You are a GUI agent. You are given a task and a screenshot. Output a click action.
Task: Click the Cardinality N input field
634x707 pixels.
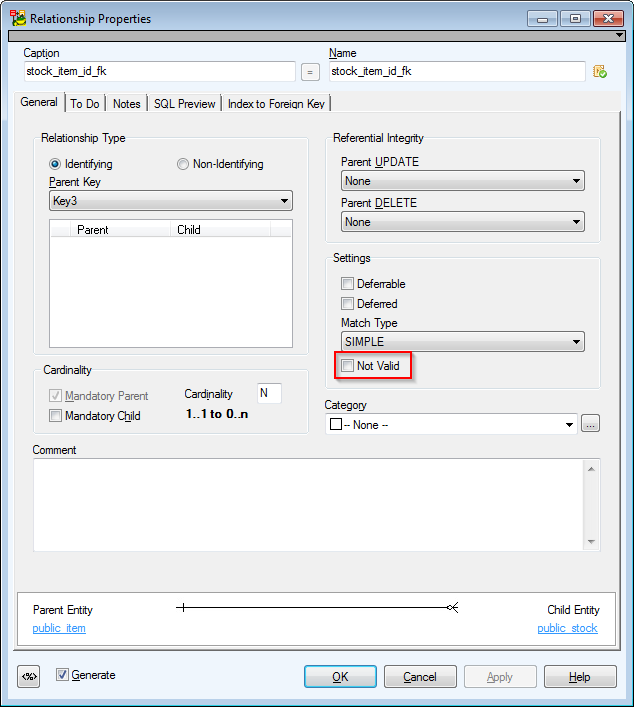[x=269, y=393]
